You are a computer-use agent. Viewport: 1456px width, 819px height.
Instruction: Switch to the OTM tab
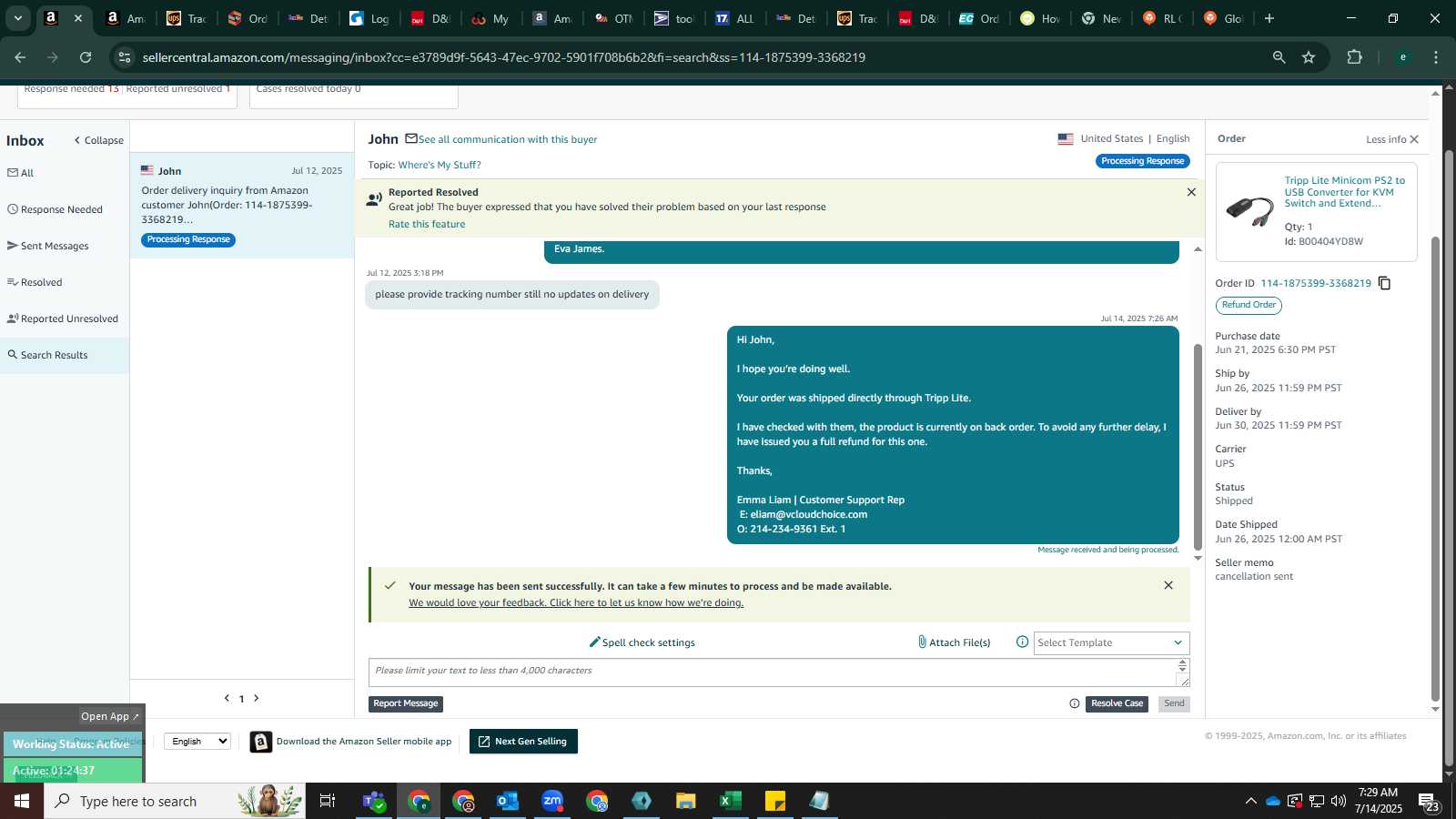coord(612,18)
